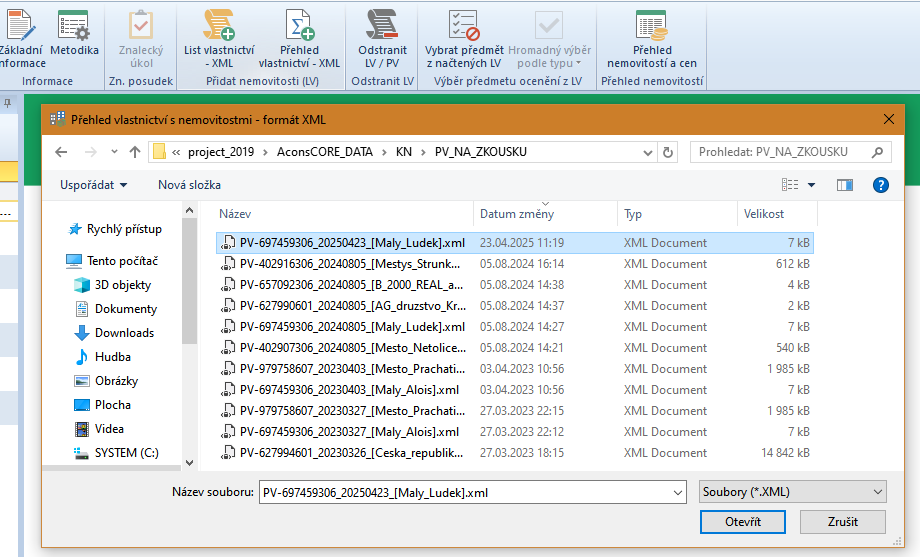Click Vybrat předmět z načtených LV
This screenshot has width=920, height=557.
click(x=464, y=39)
